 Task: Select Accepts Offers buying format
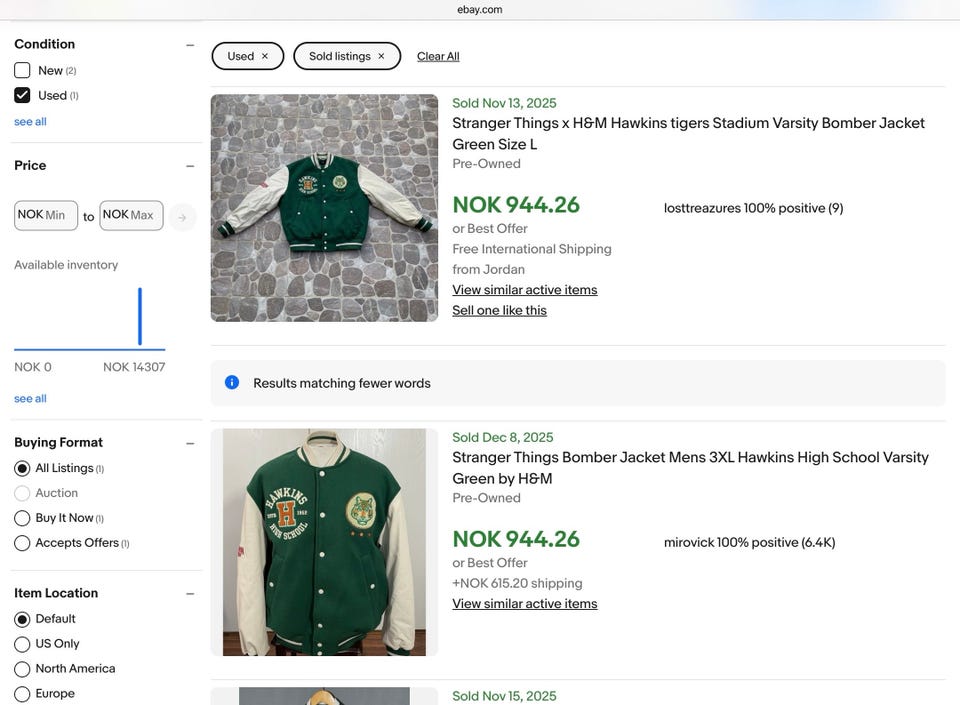click(22, 543)
